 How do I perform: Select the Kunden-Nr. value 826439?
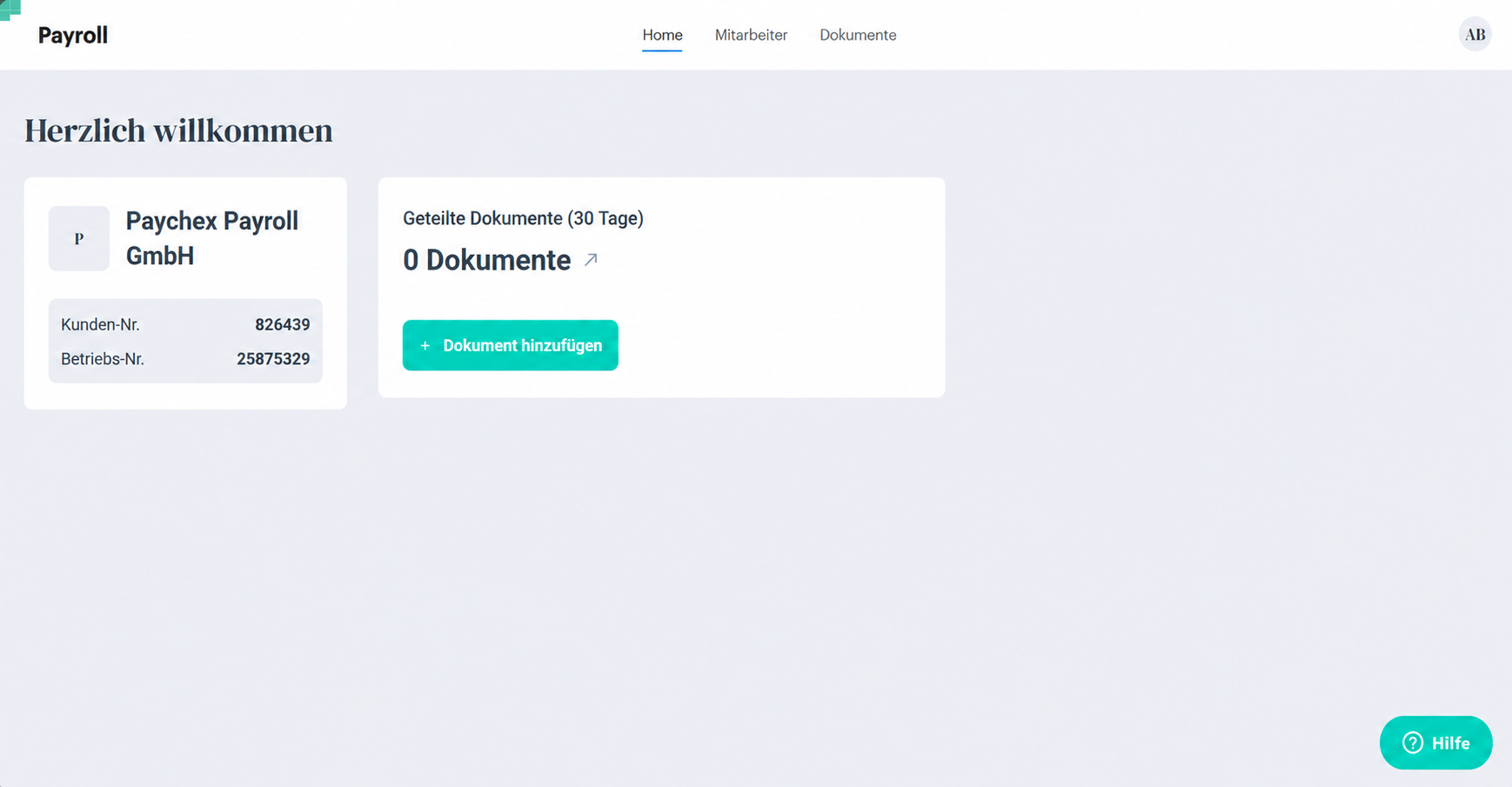pos(282,324)
